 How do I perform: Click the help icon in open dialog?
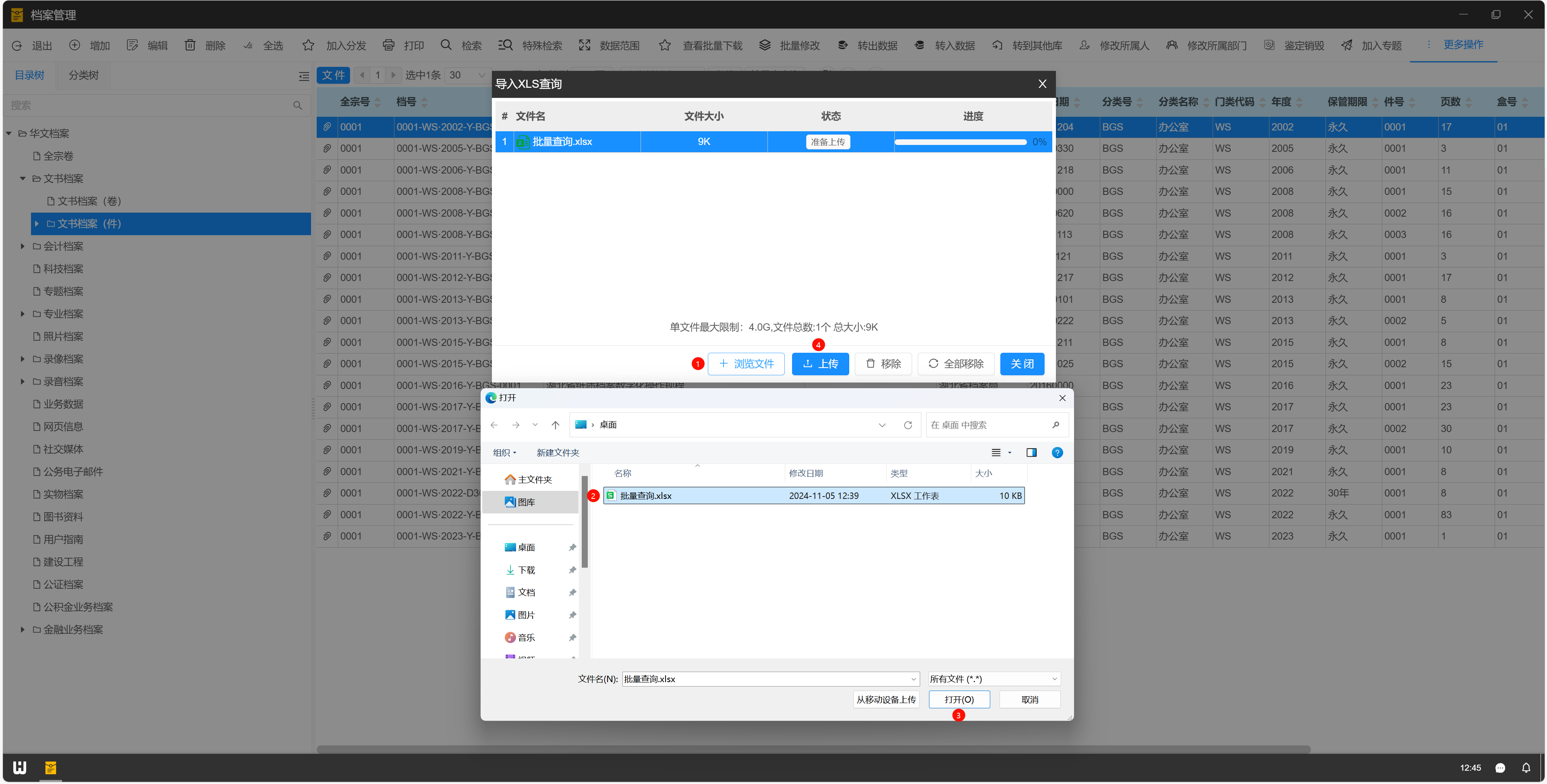pyautogui.click(x=1057, y=453)
